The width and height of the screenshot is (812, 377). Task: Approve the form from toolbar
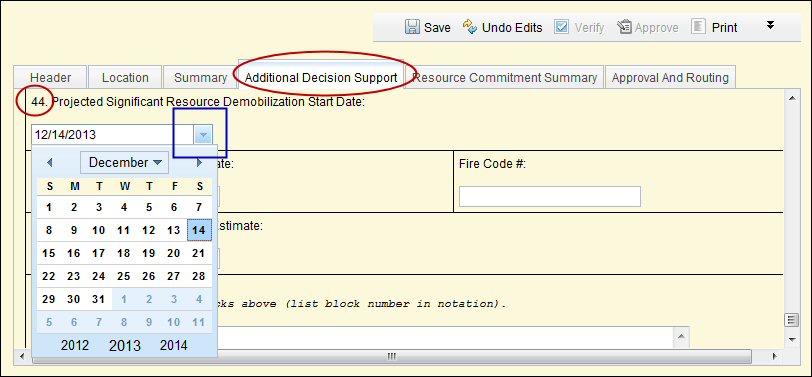[648, 27]
